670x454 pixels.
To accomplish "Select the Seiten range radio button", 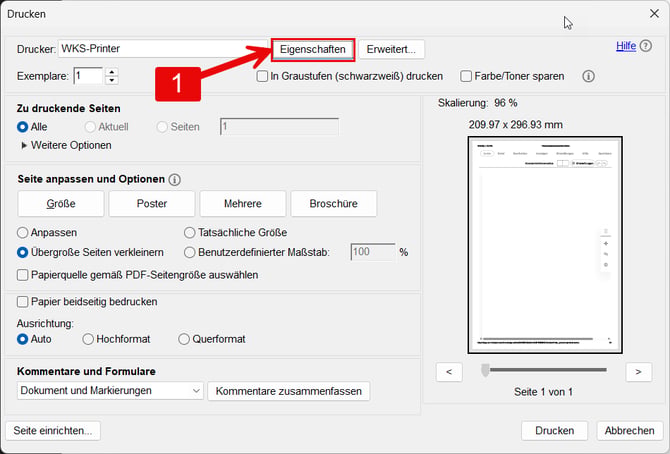I will (162, 127).
